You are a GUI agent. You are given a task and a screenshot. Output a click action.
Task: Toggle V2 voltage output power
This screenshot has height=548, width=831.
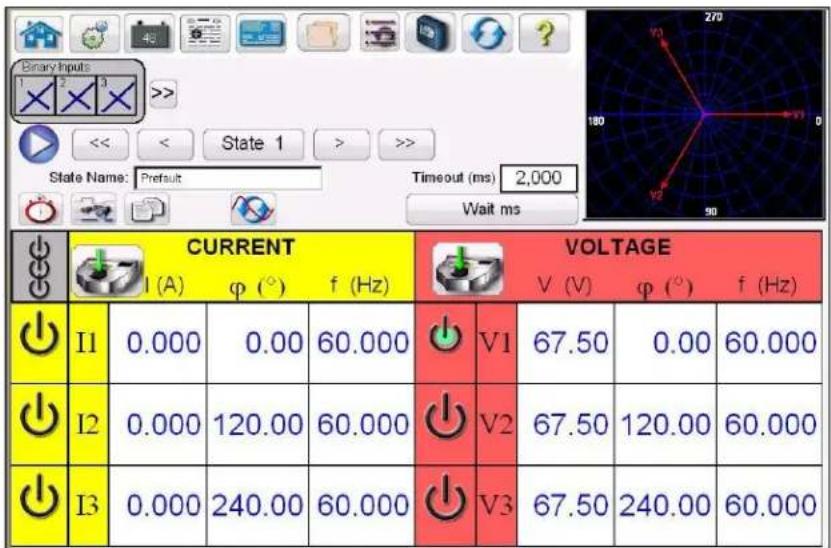click(446, 422)
